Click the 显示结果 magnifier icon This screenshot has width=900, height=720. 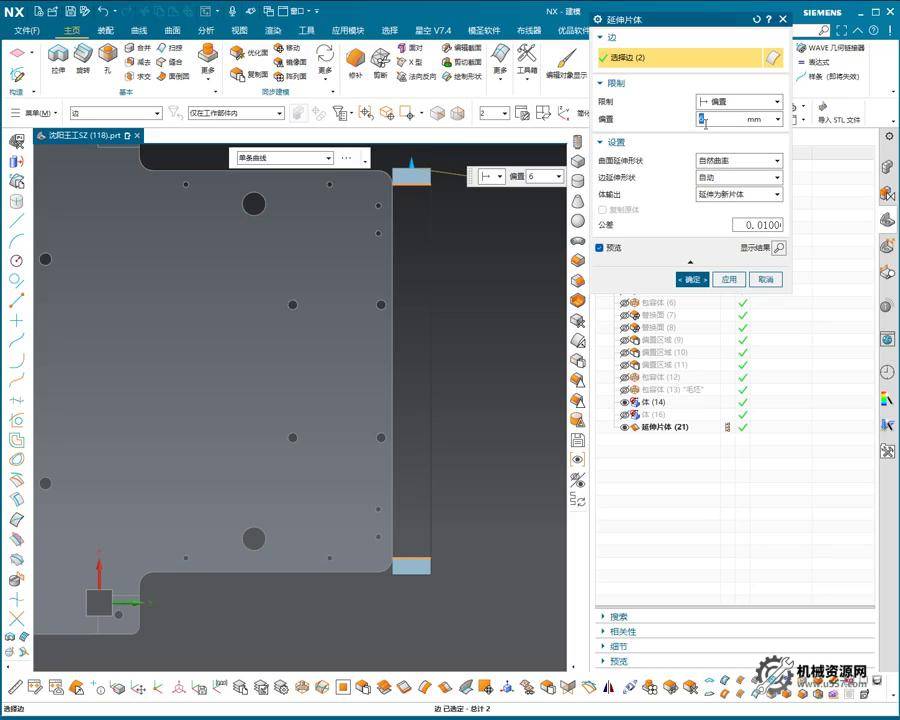coord(779,248)
